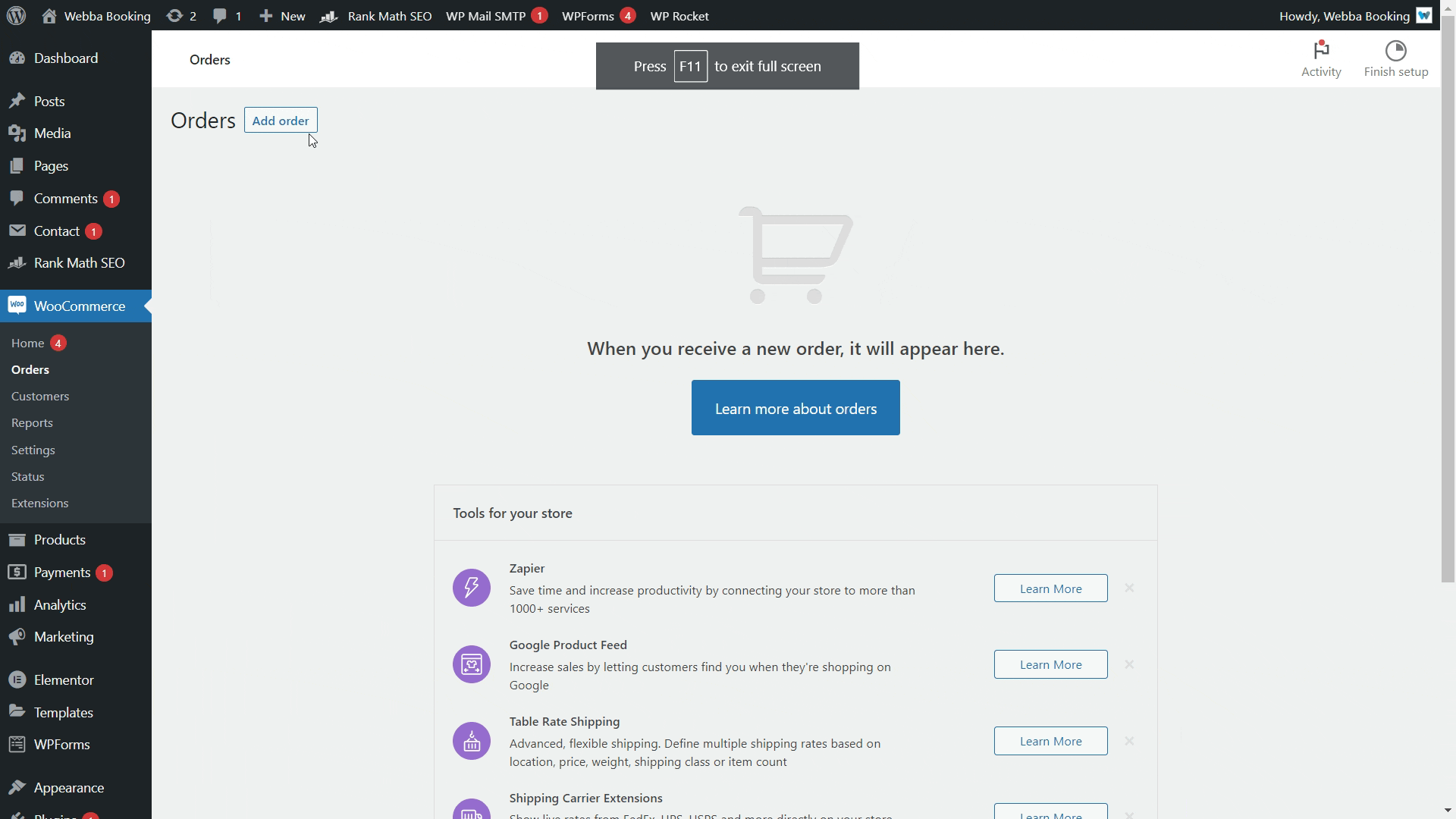This screenshot has width=1456, height=819.
Task: Open the updates icon showing 2 pending
Action: [180, 15]
